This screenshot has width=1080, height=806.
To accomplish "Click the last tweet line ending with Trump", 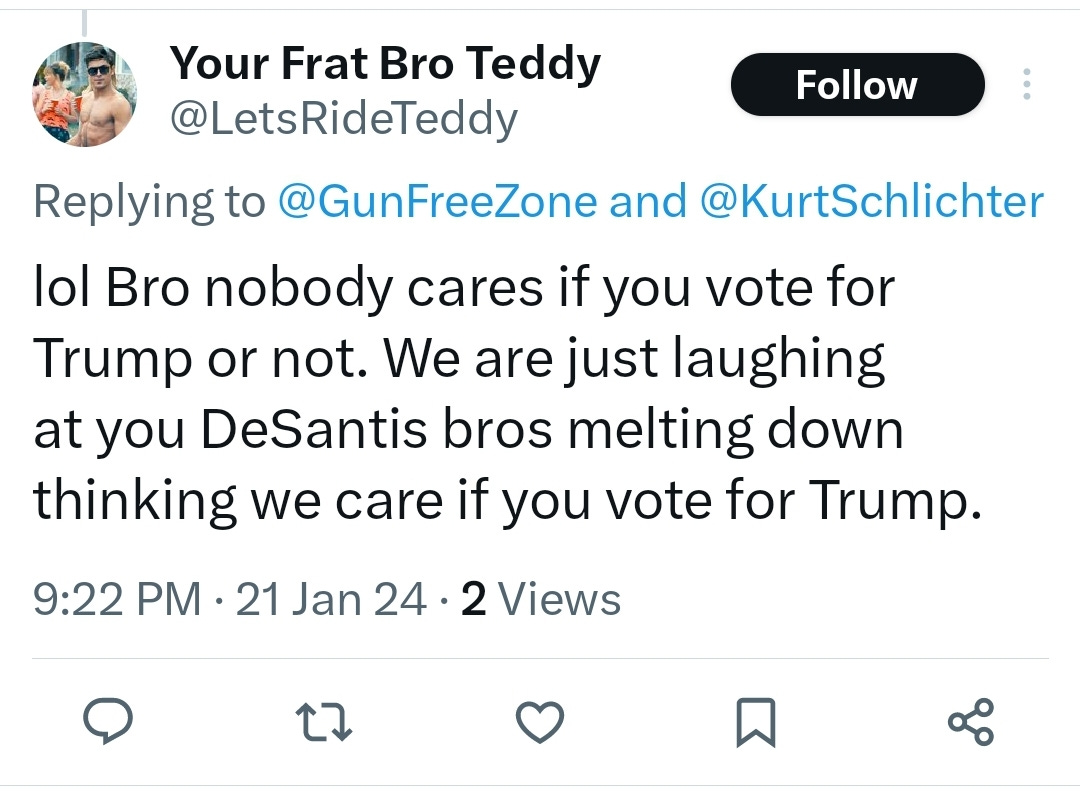I will click(507, 500).
